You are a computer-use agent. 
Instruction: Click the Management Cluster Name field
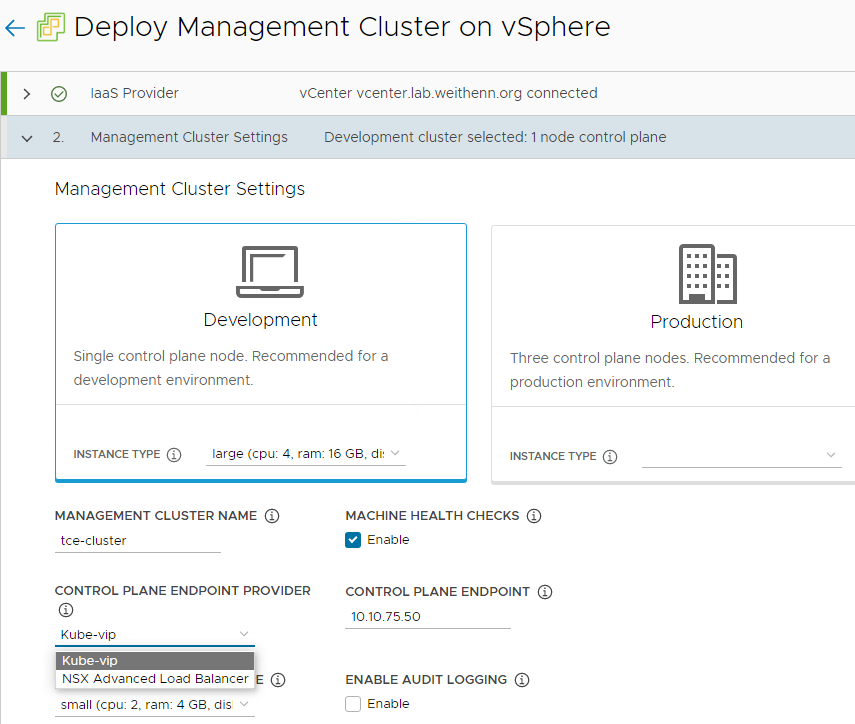[138, 541]
